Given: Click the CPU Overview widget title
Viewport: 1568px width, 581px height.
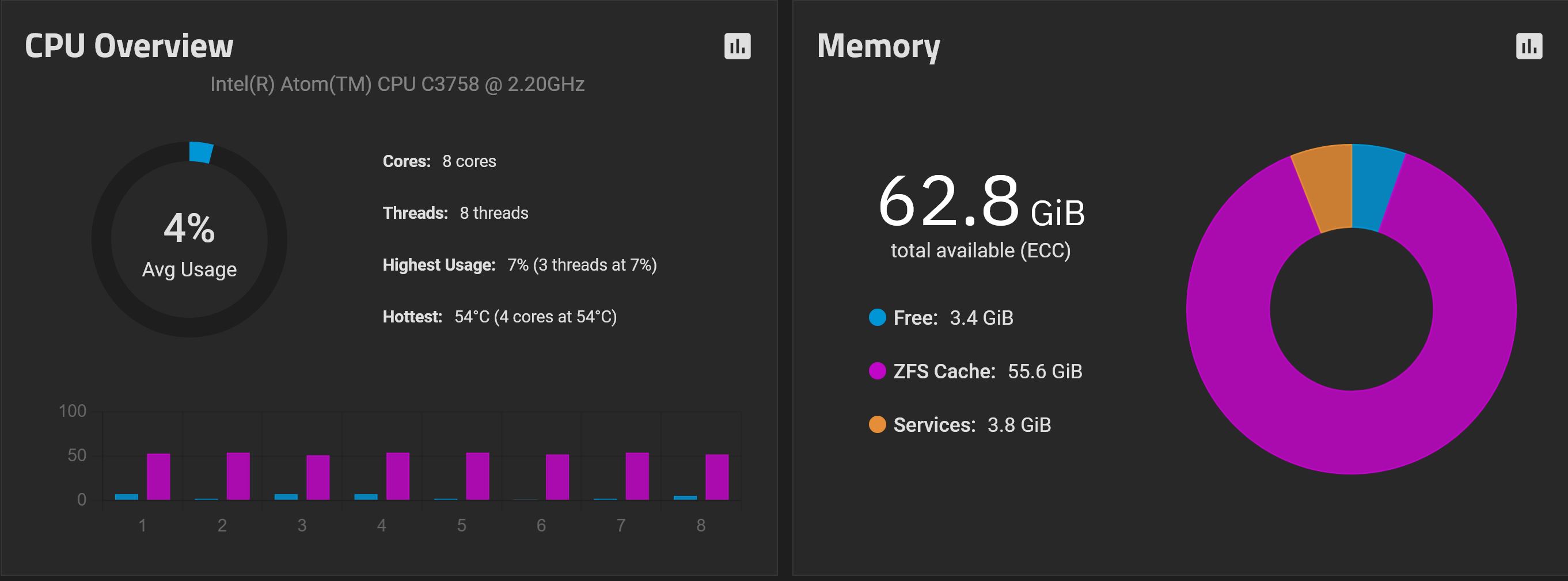Looking at the screenshot, I should tap(129, 46).
